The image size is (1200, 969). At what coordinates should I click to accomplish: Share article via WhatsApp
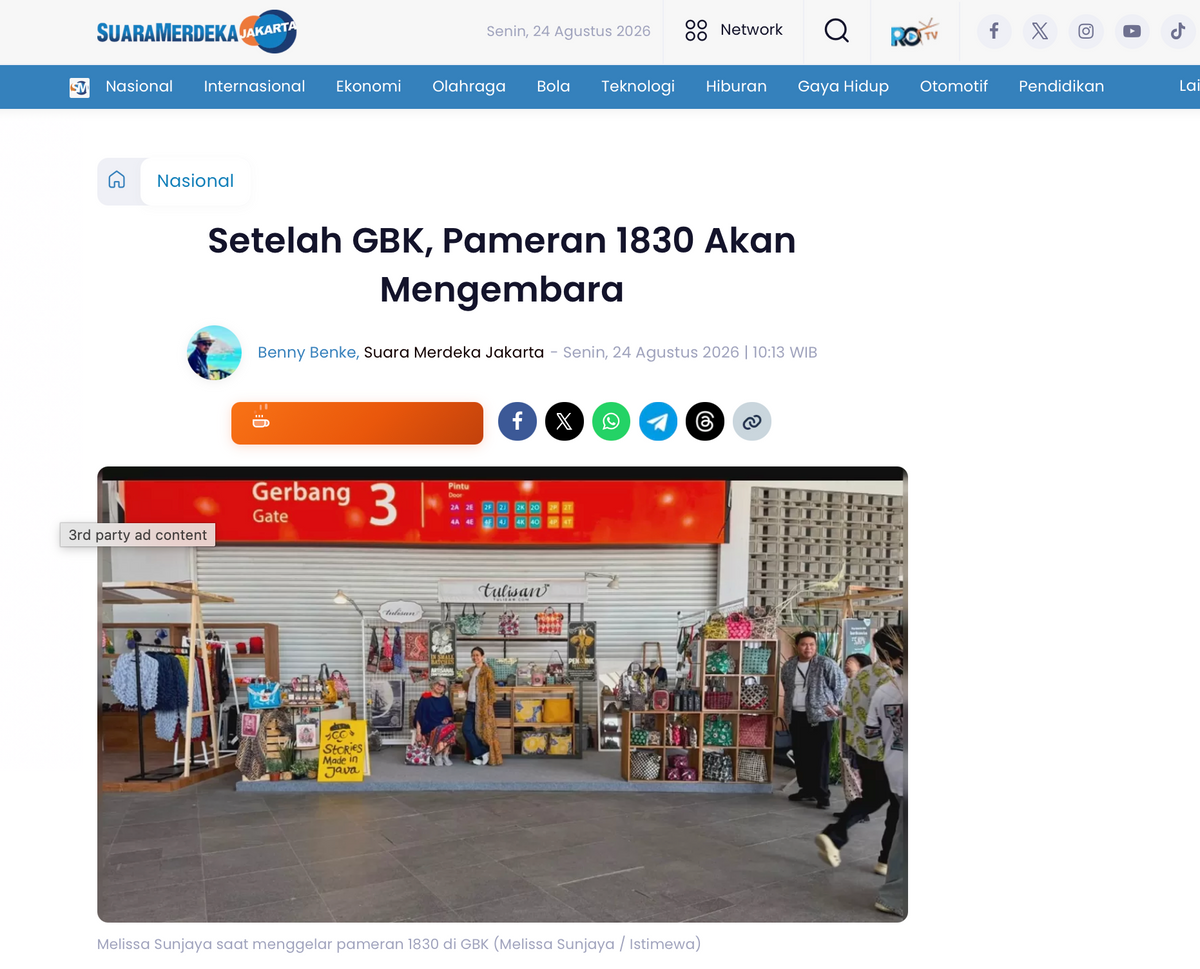click(x=611, y=422)
